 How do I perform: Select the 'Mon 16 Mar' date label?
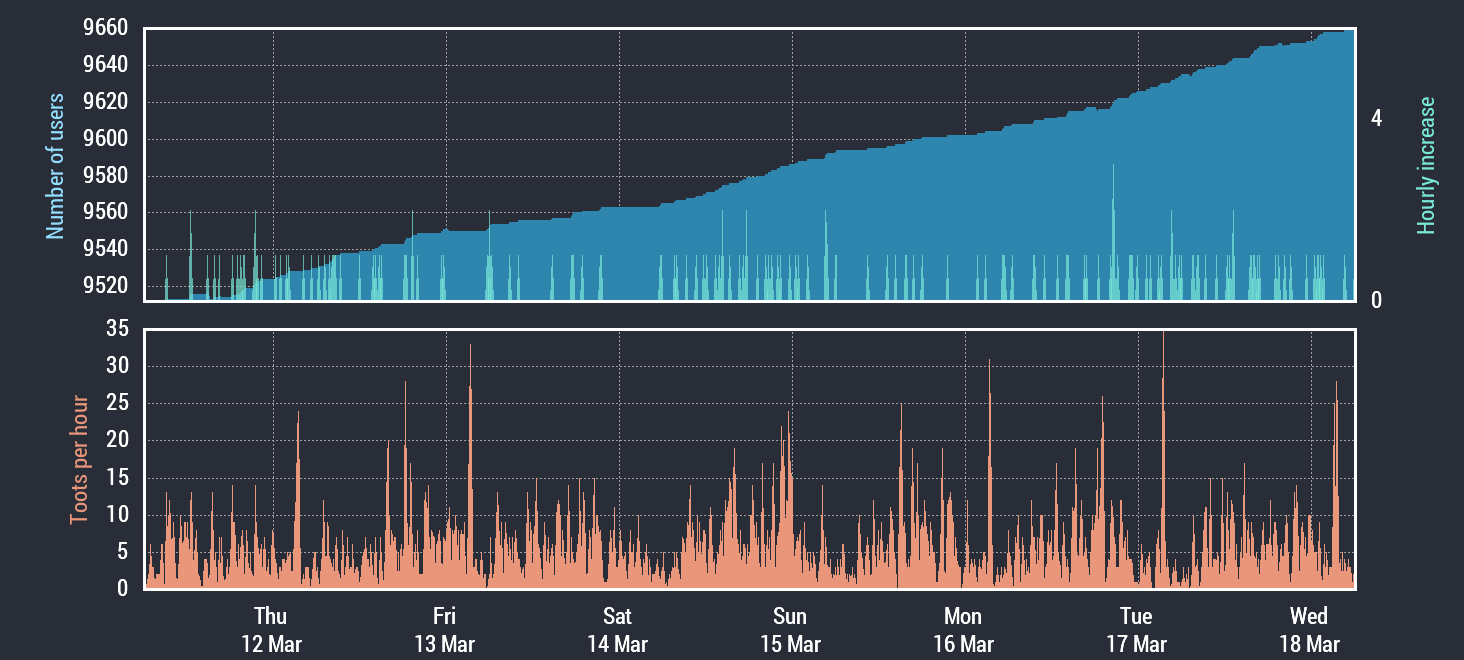pyautogui.click(x=963, y=629)
